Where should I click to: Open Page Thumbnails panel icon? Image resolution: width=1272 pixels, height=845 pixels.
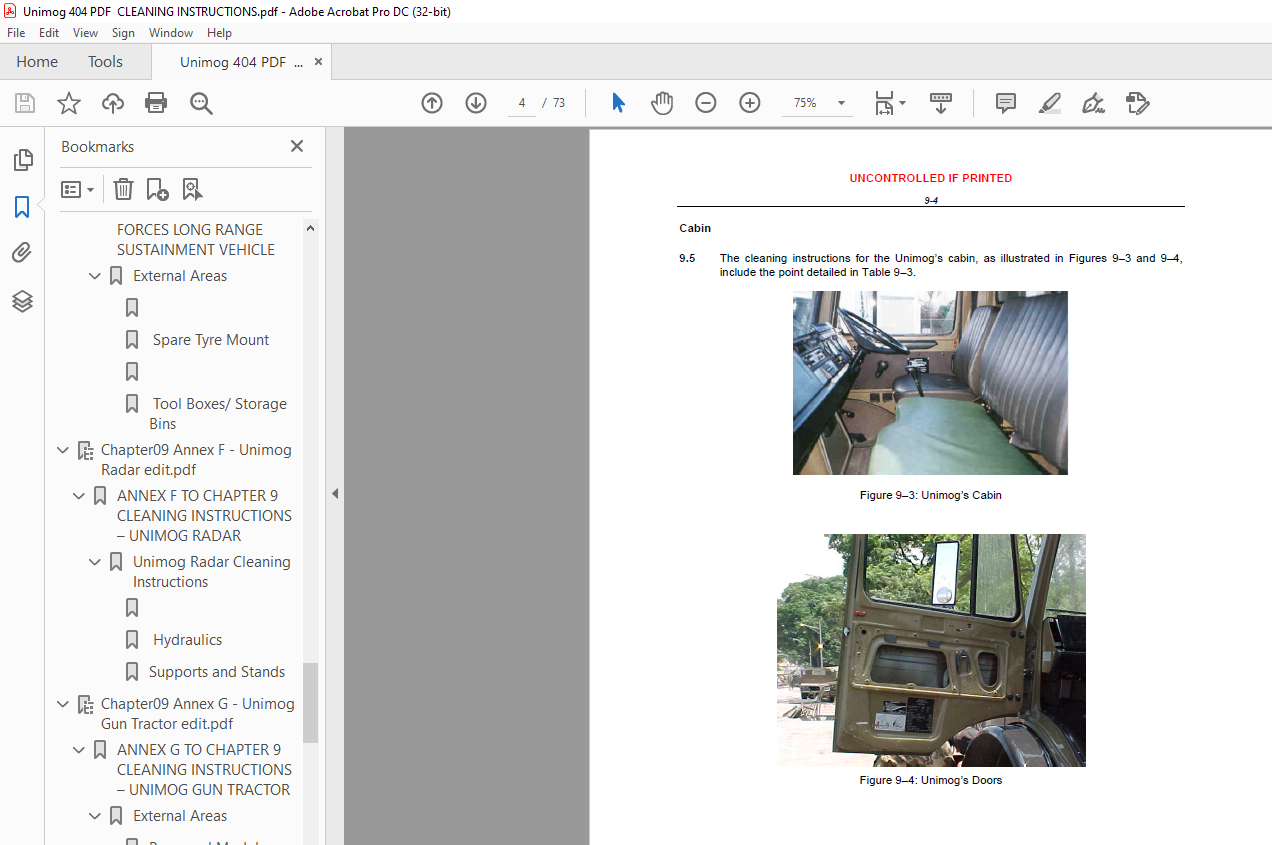[22, 160]
